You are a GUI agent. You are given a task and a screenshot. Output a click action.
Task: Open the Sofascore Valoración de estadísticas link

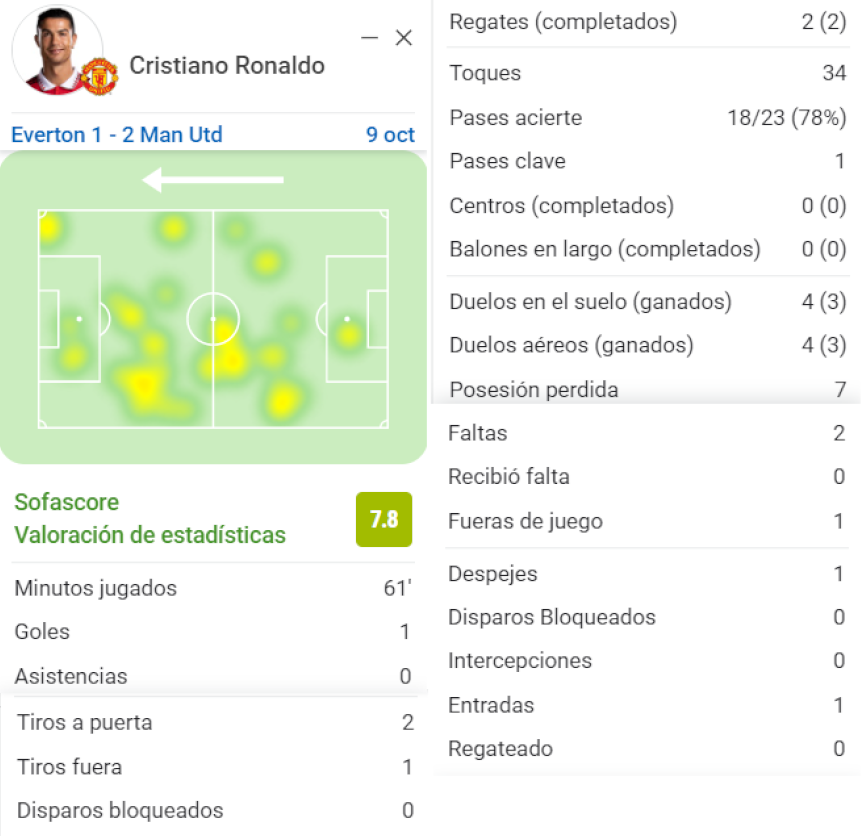(x=150, y=519)
